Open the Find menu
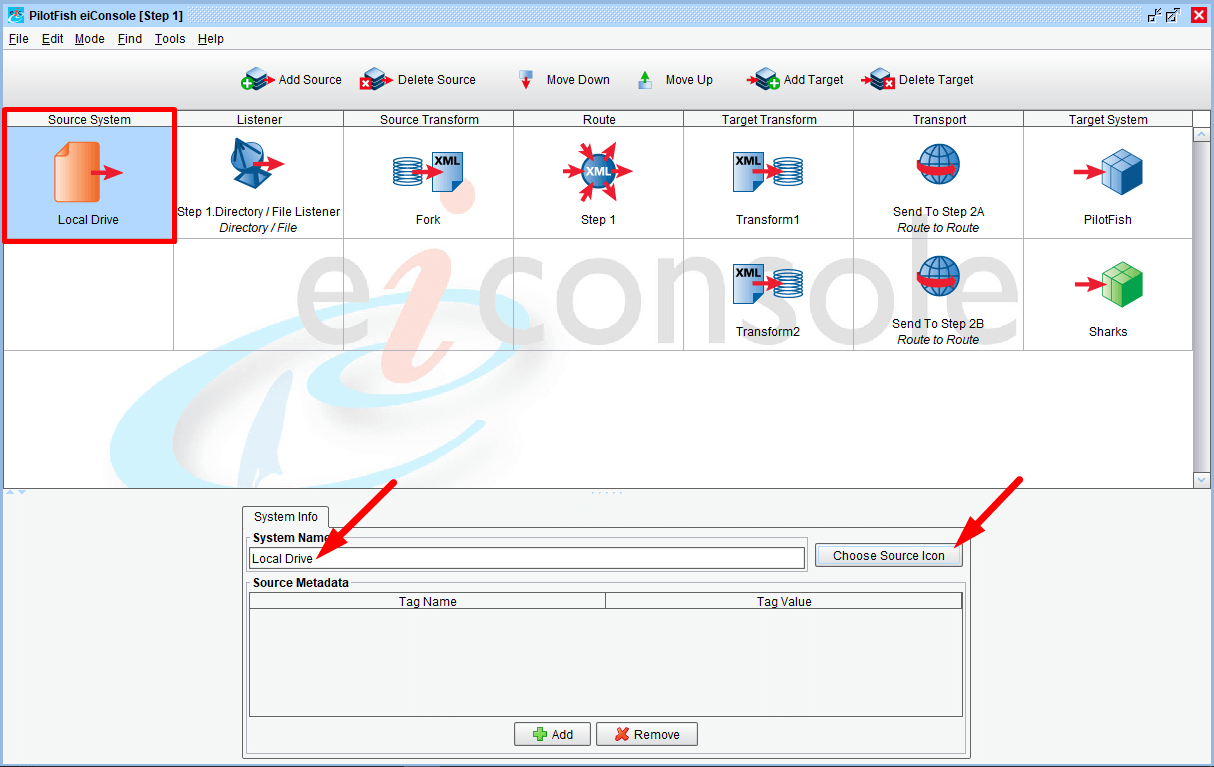1214x767 pixels. [x=130, y=39]
